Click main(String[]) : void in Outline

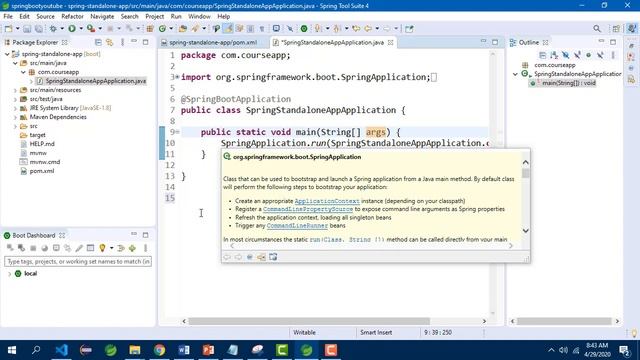coord(569,83)
